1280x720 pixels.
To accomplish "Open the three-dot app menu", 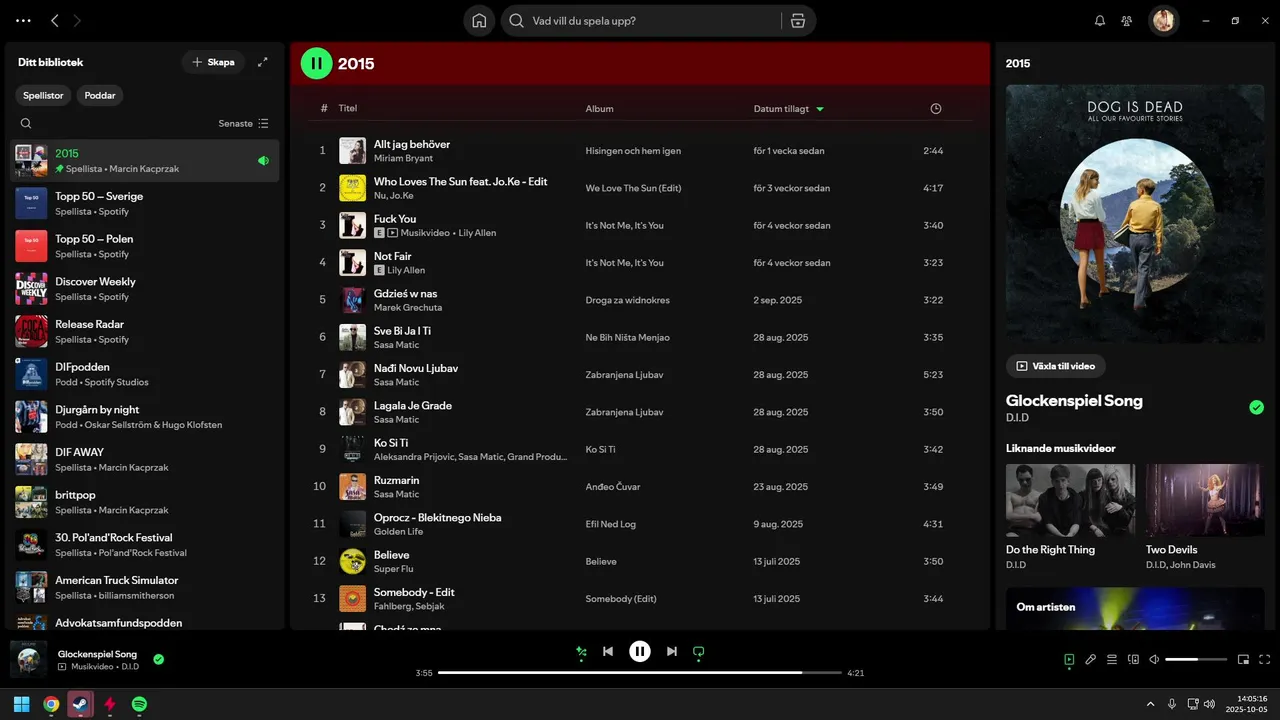I will click(24, 20).
